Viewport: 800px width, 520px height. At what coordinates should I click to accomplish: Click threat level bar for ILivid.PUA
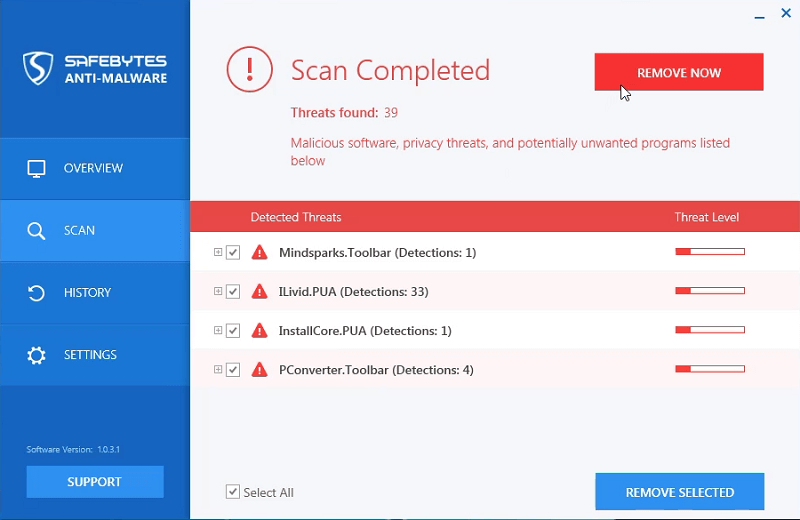(710, 291)
